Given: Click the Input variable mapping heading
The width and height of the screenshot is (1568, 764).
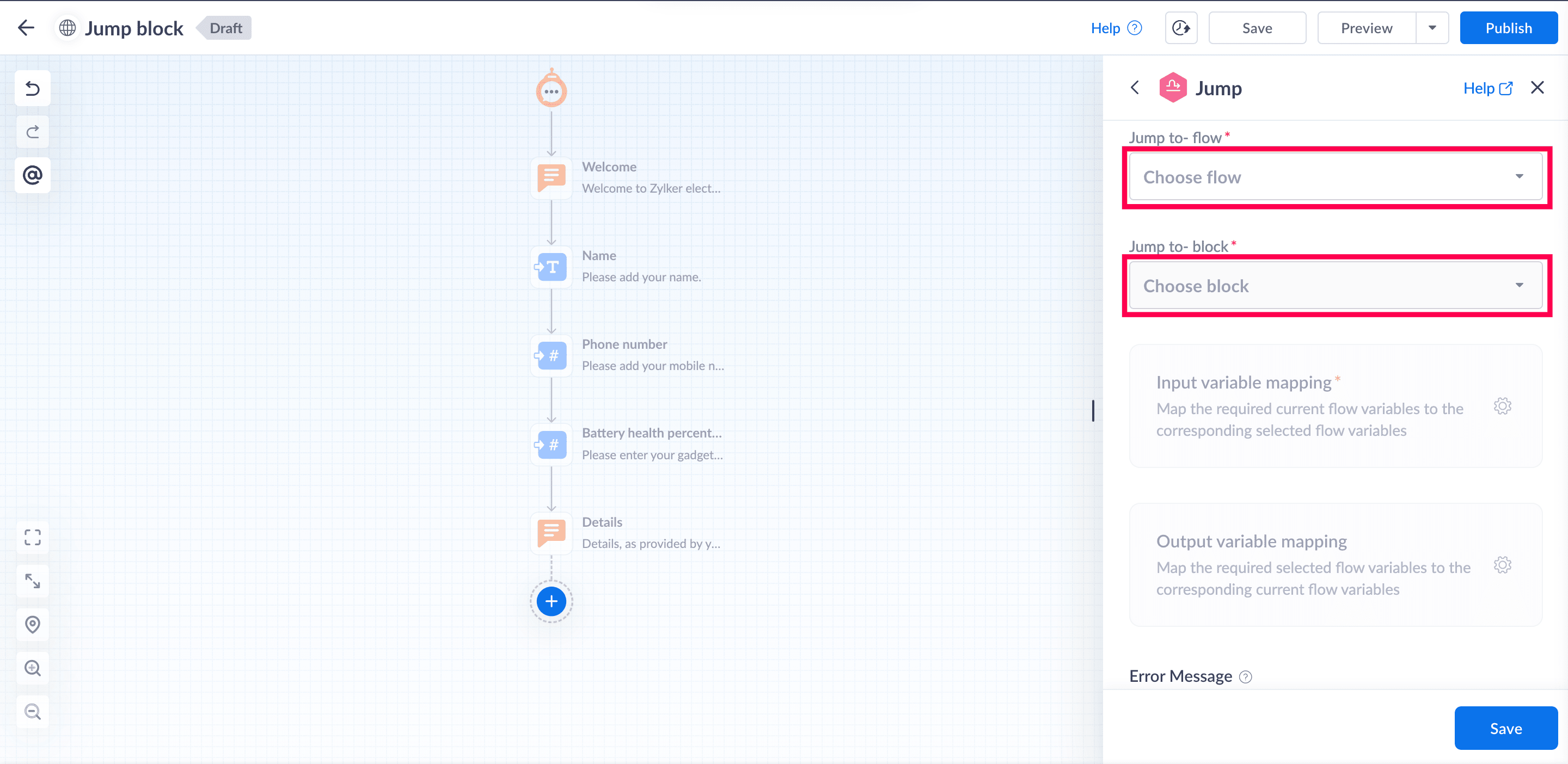Looking at the screenshot, I should click(1244, 383).
